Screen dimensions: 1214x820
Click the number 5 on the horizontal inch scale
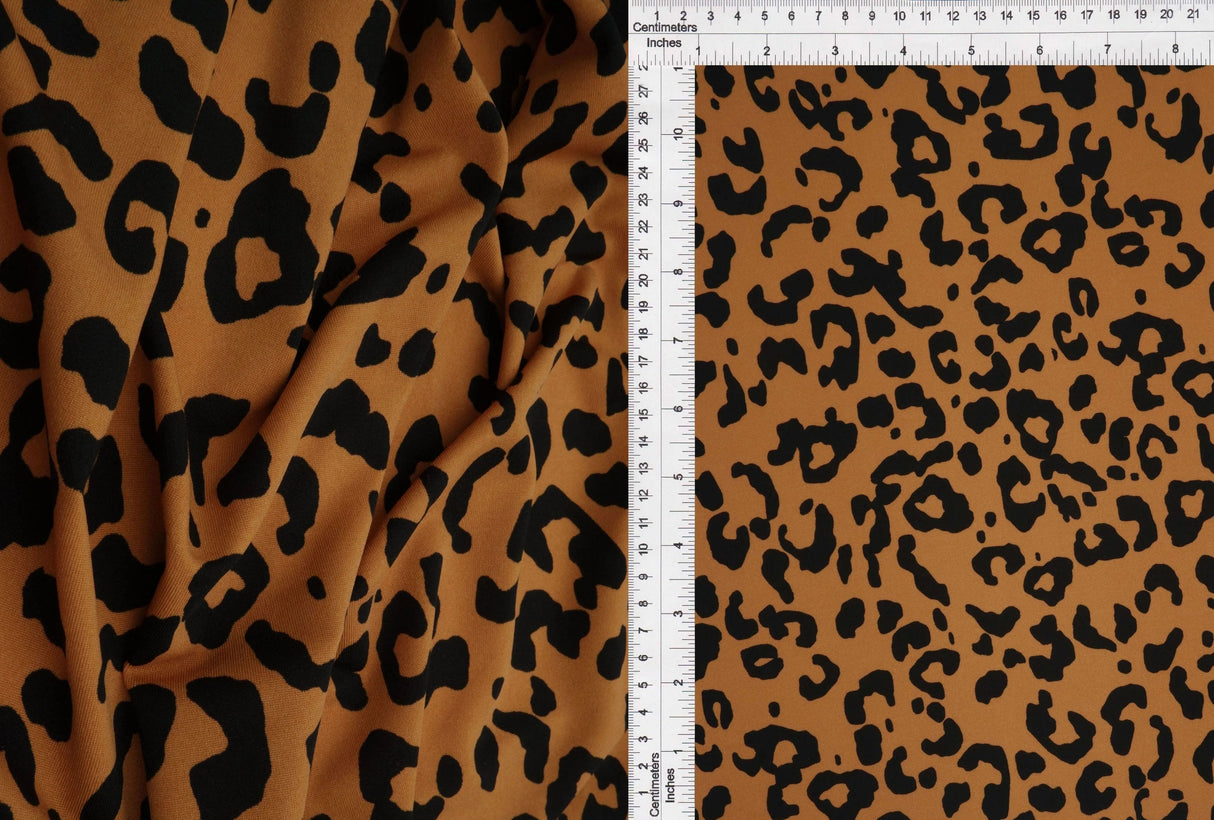[970, 46]
